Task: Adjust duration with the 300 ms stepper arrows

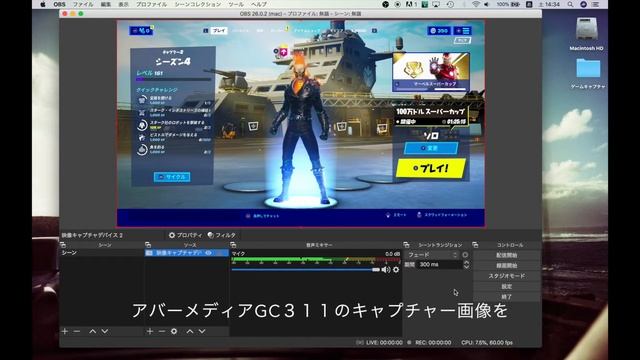Action: [x=467, y=265]
